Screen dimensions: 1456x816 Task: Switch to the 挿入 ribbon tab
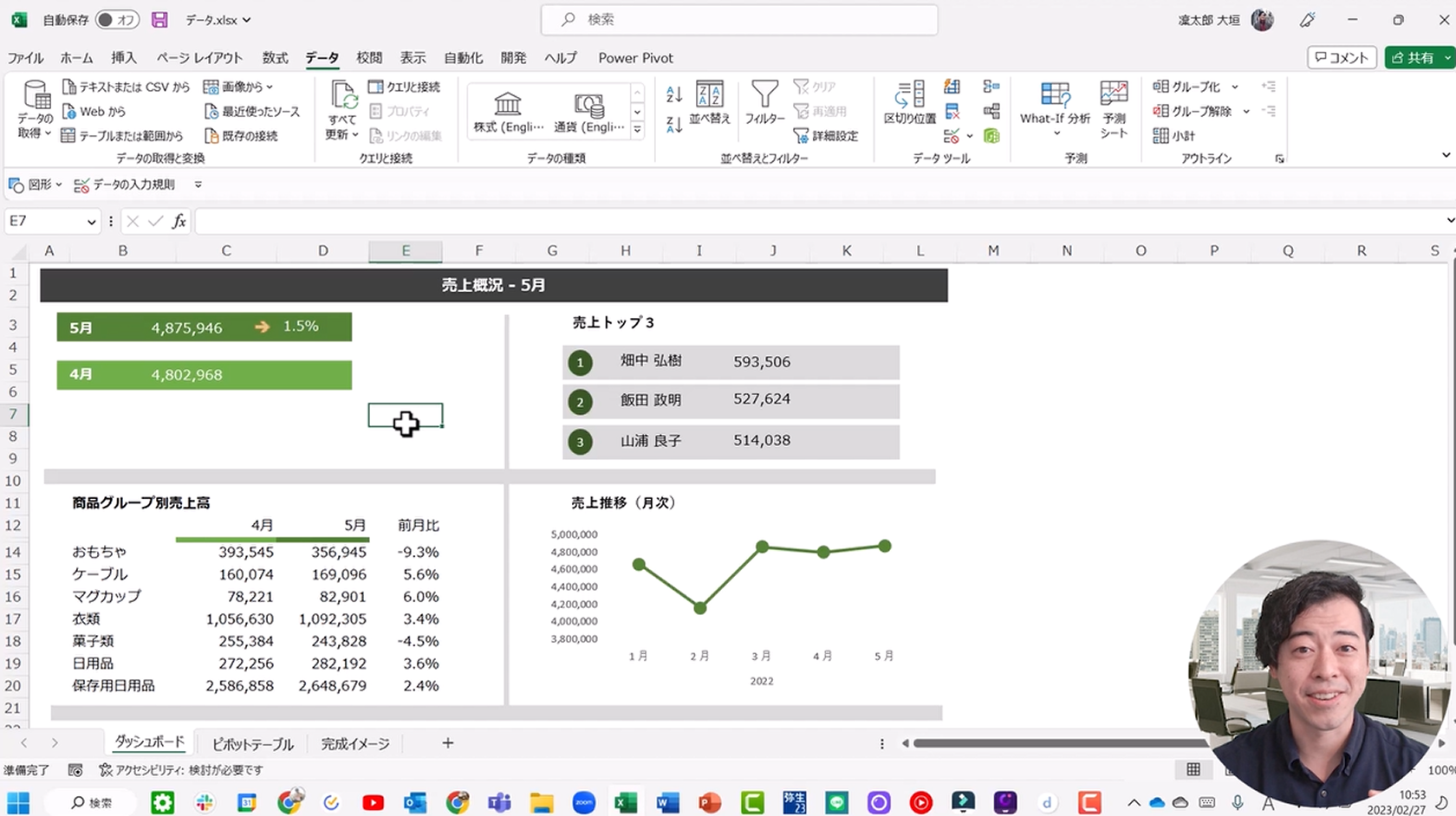pos(124,58)
